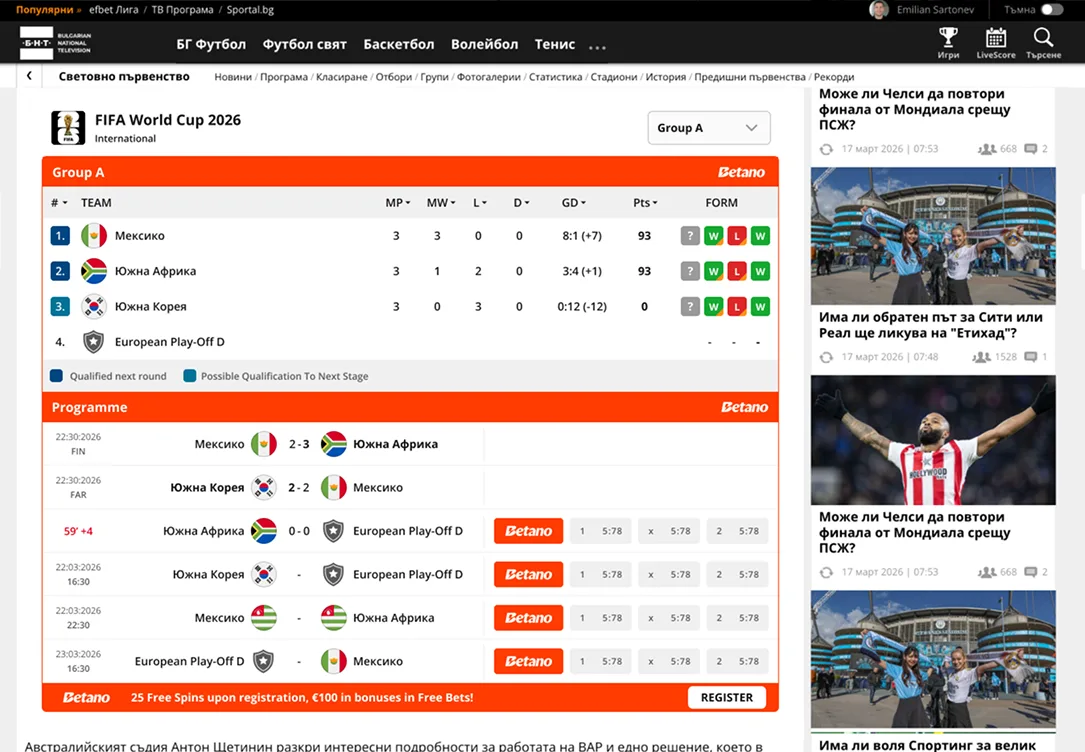
Task: Click the South Africa flag in standings row 2
Action: [x=94, y=271]
